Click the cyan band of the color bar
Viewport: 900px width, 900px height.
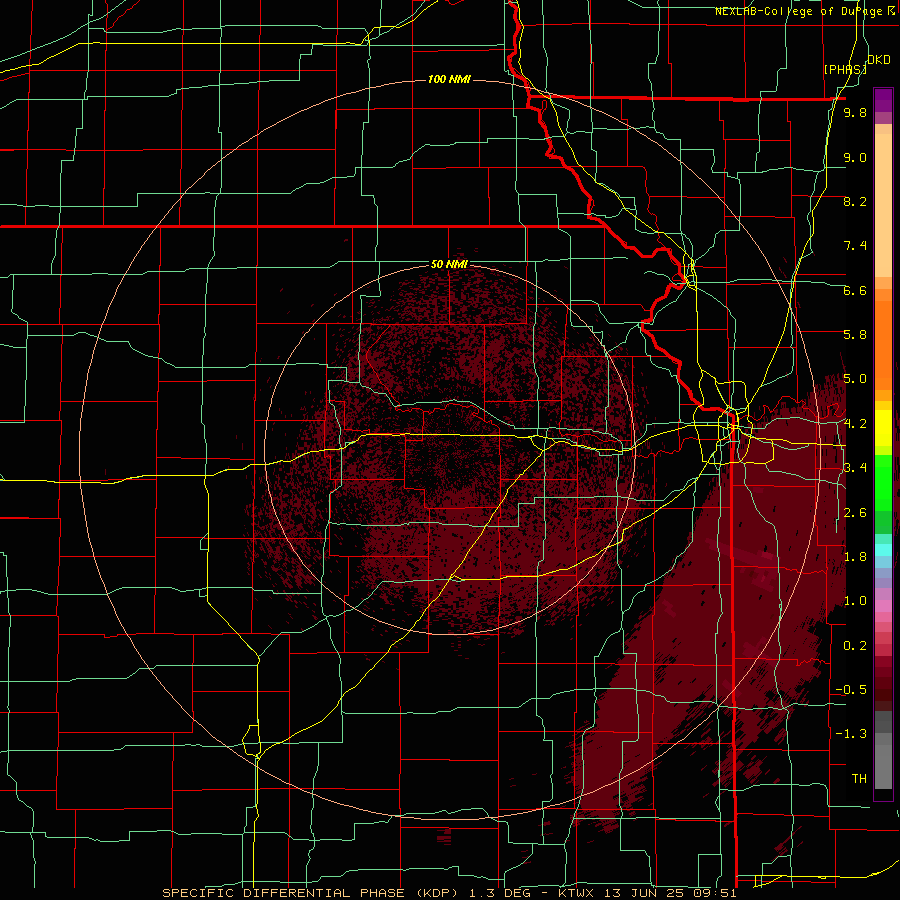[883, 550]
